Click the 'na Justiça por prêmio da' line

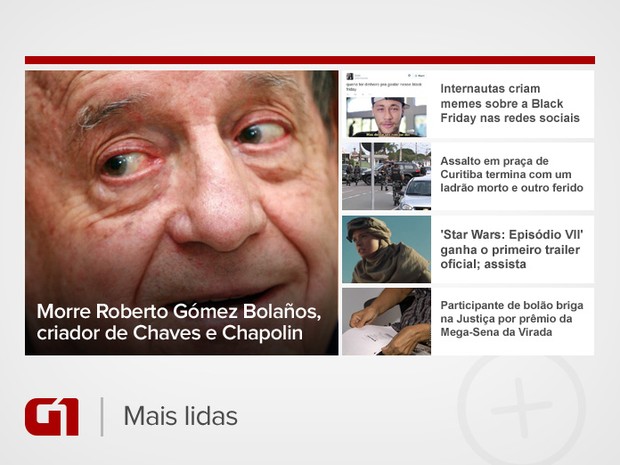pyautogui.click(x=506, y=319)
